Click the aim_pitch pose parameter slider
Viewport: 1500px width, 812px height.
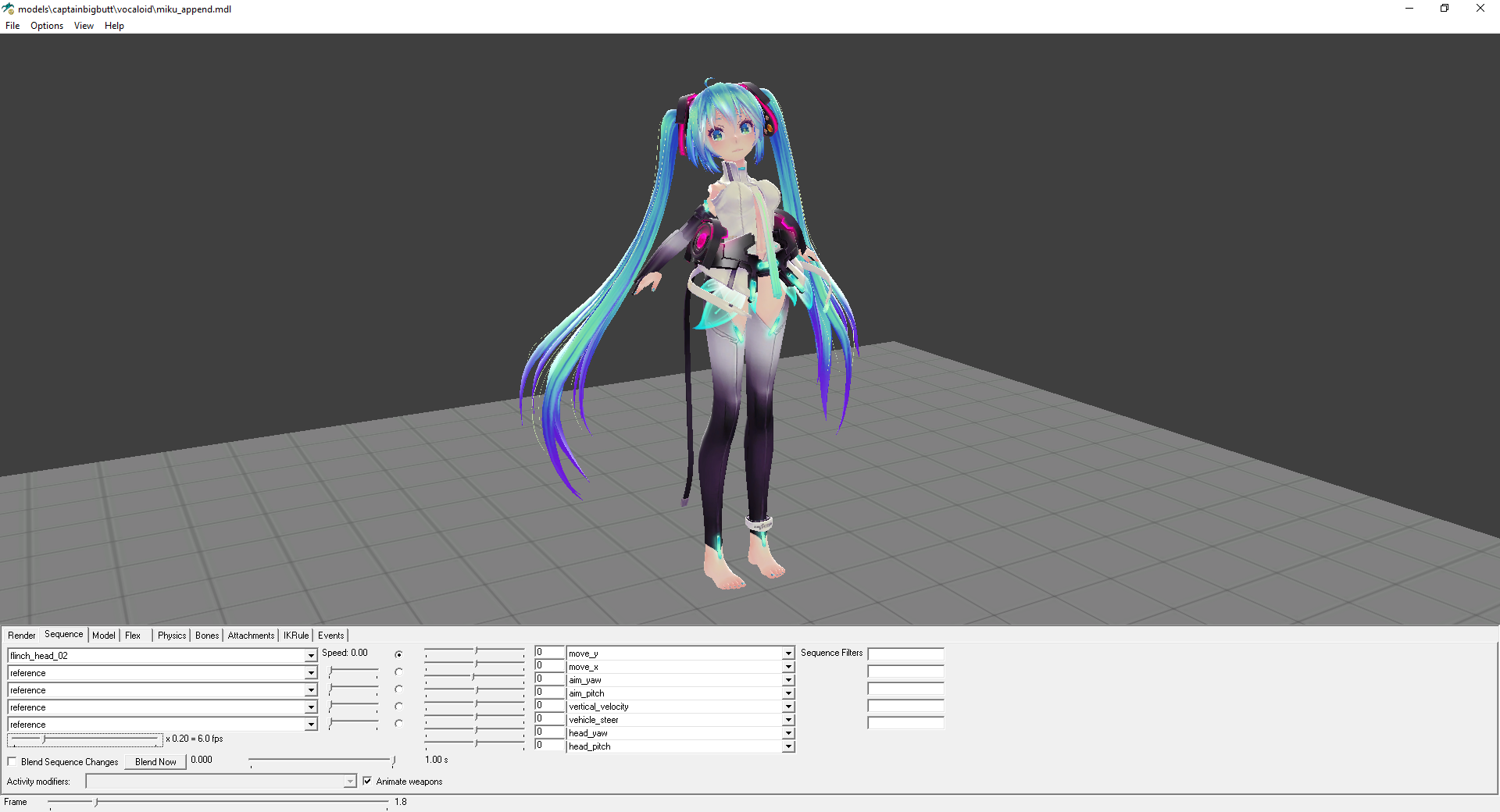tap(475, 691)
